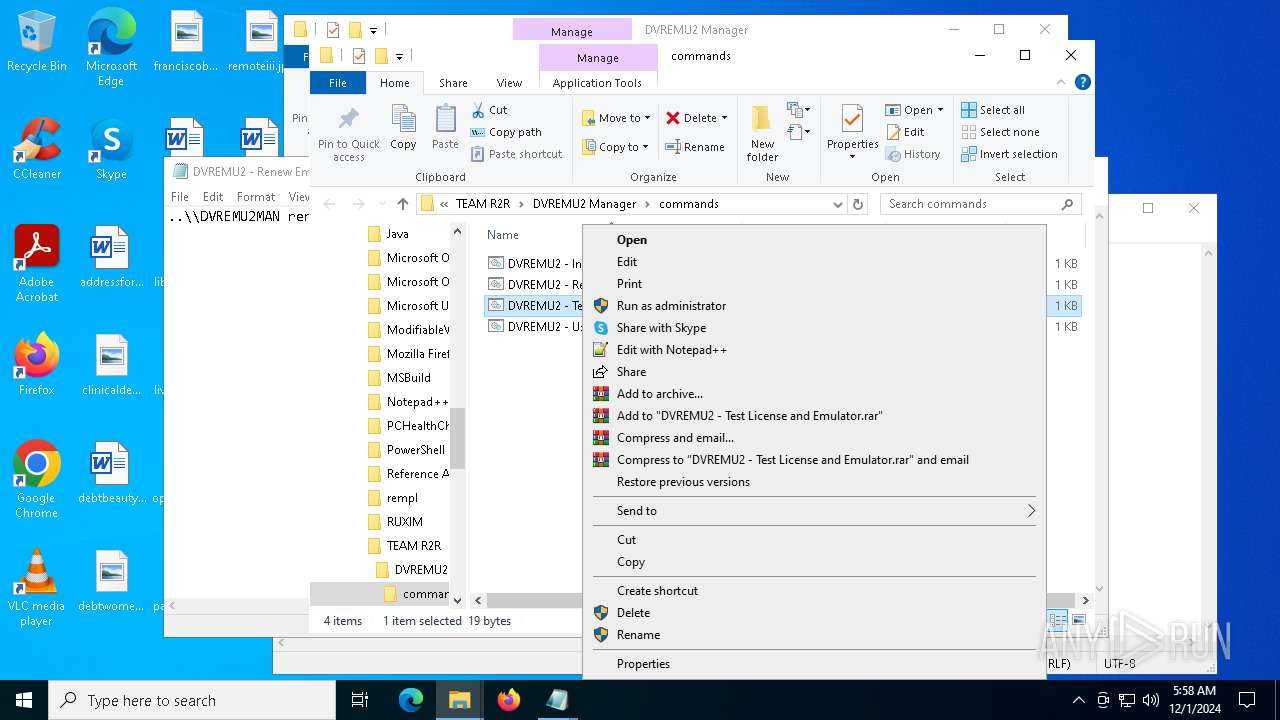Click Paste shortcut in ribbon
The height and width of the screenshot is (720, 1280).
pyautogui.click(x=516, y=154)
